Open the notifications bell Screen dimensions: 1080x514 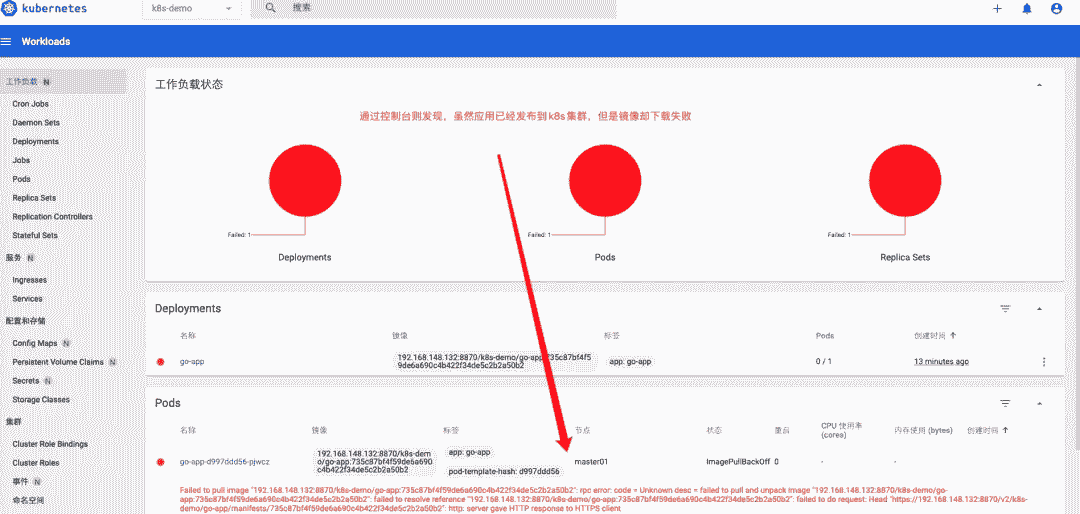(x=1026, y=8)
